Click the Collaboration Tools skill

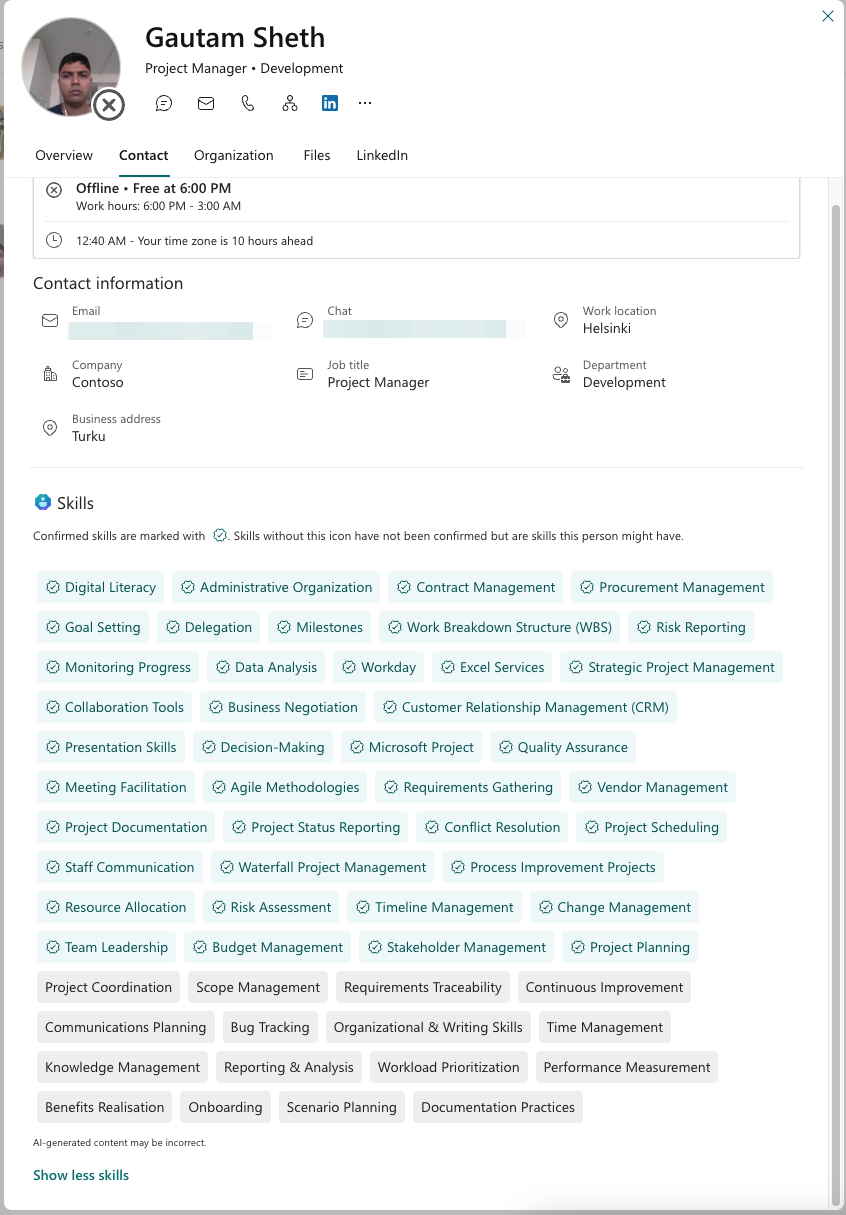[x=115, y=707]
